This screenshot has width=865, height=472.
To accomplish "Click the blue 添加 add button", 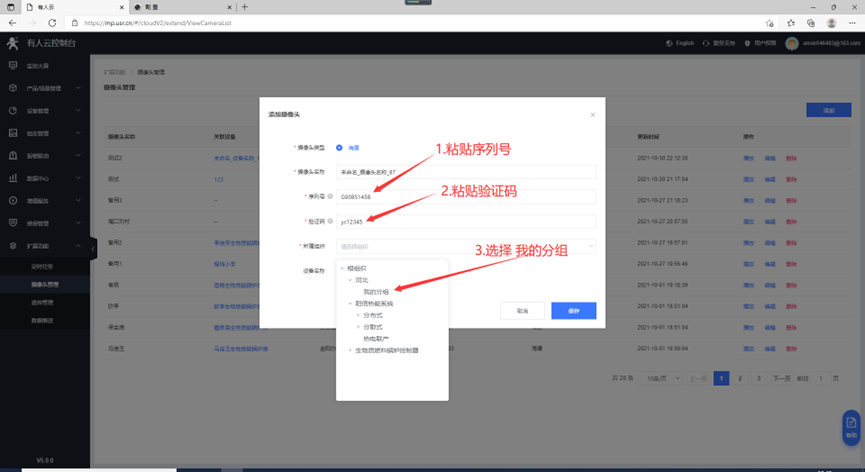I will click(829, 110).
